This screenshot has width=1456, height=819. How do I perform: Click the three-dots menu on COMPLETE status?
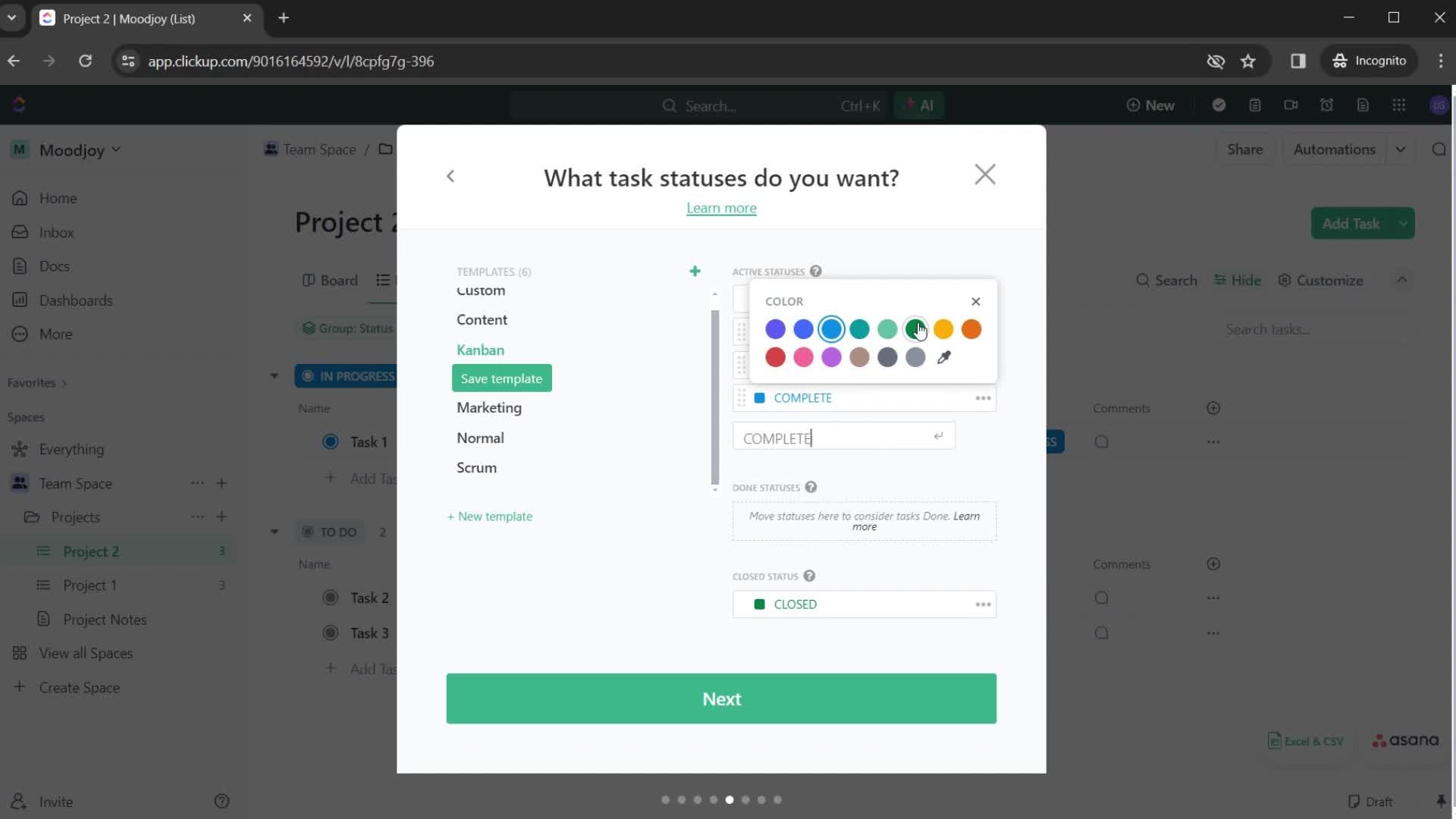(x=984, y=398)
